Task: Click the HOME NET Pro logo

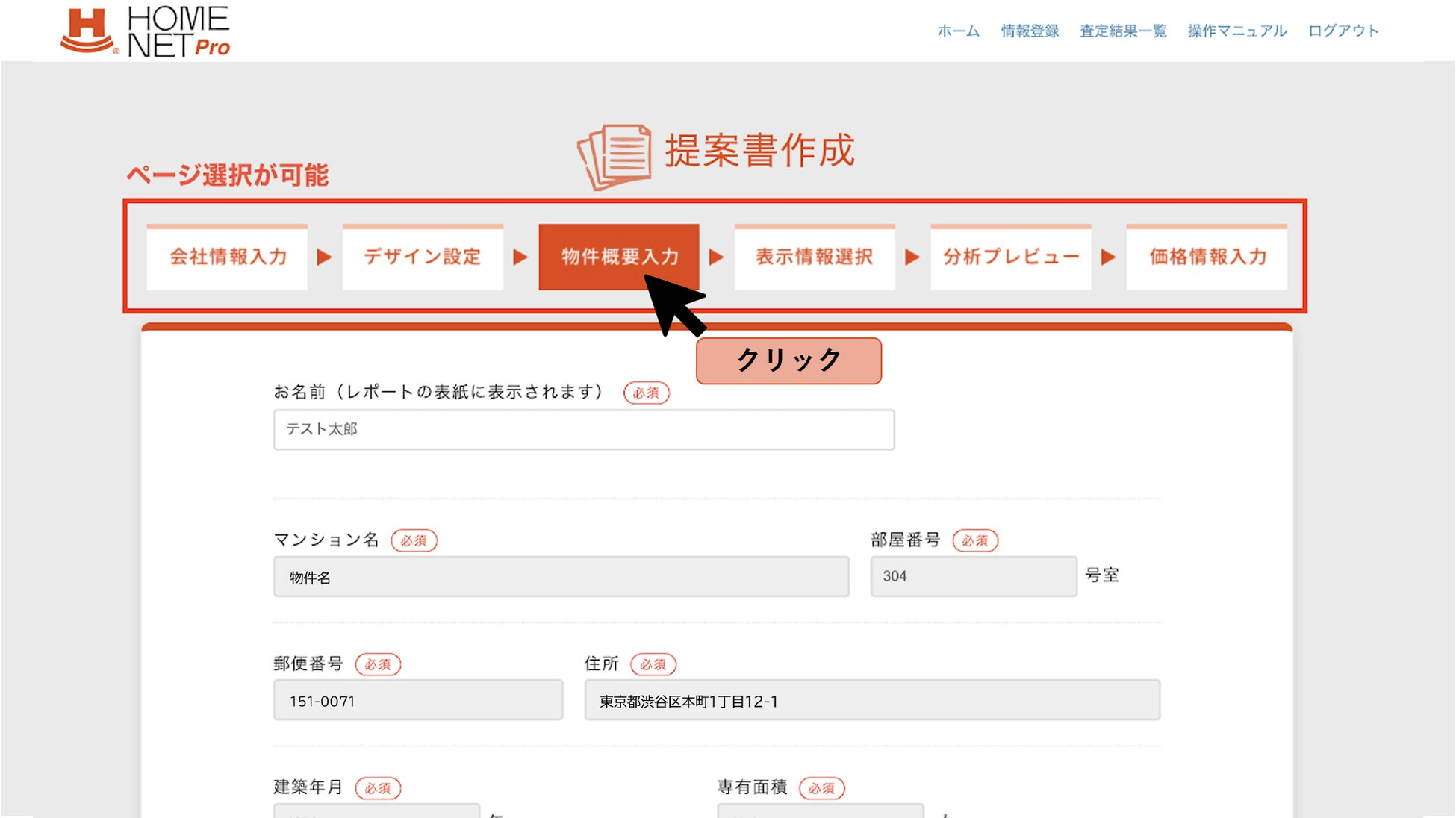Action: click(x=146, y=31)
